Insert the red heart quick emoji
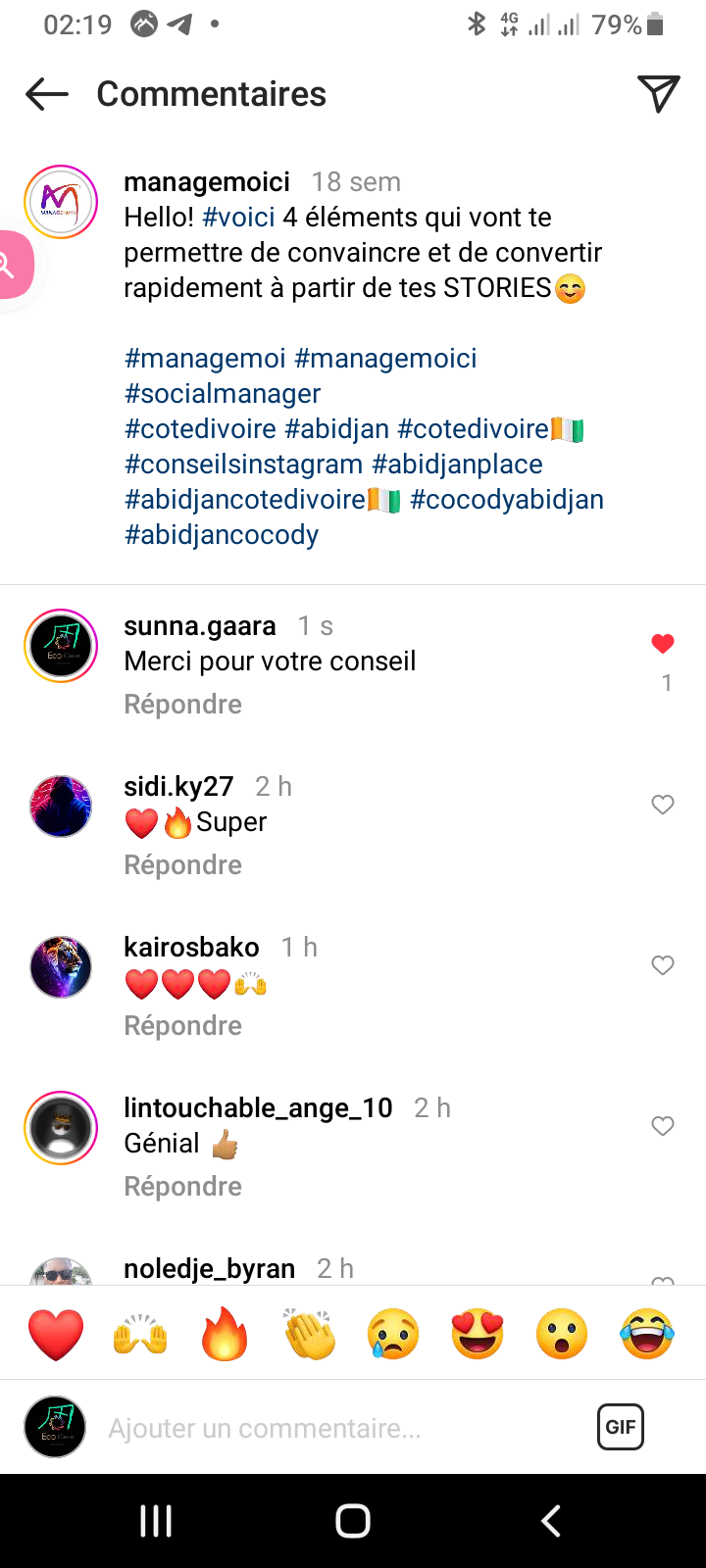 pyautogui.click(x=56, y=1334)
